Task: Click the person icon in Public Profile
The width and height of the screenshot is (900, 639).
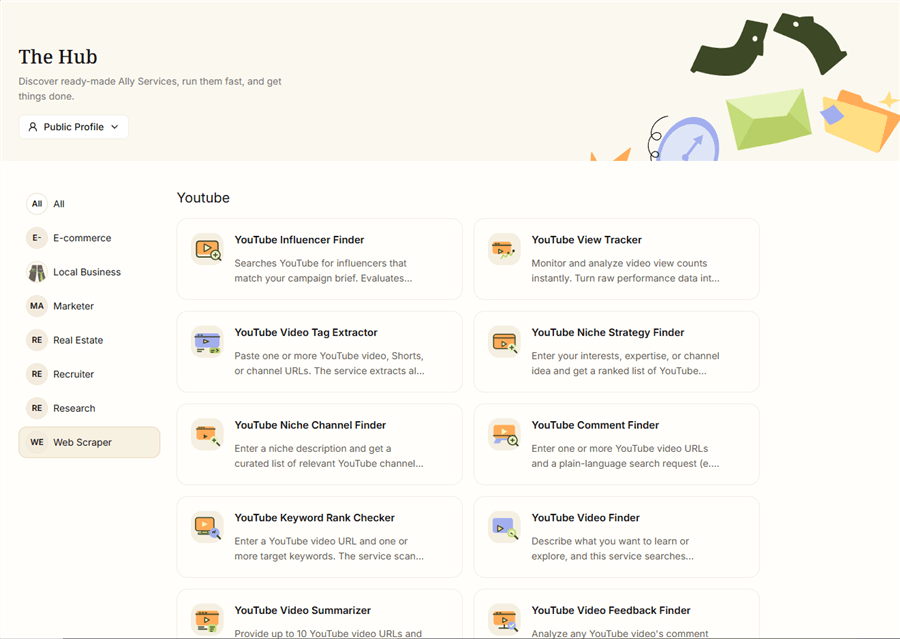Action: (33, 127)
